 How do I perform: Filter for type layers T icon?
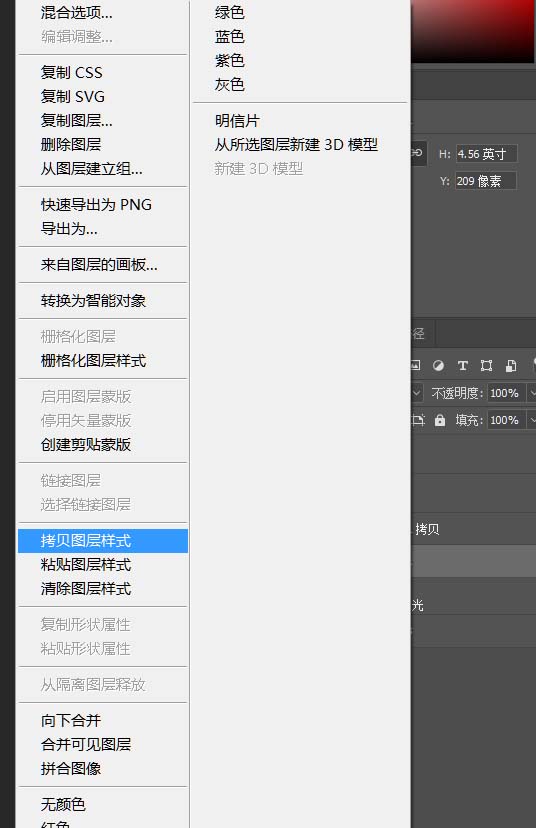pyautogui.click(x=463, y=365)
